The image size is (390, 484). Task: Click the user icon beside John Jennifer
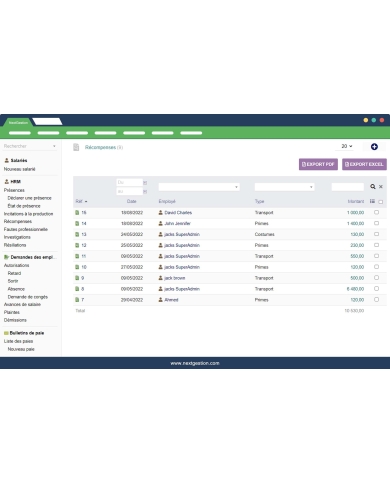(160, 224)
